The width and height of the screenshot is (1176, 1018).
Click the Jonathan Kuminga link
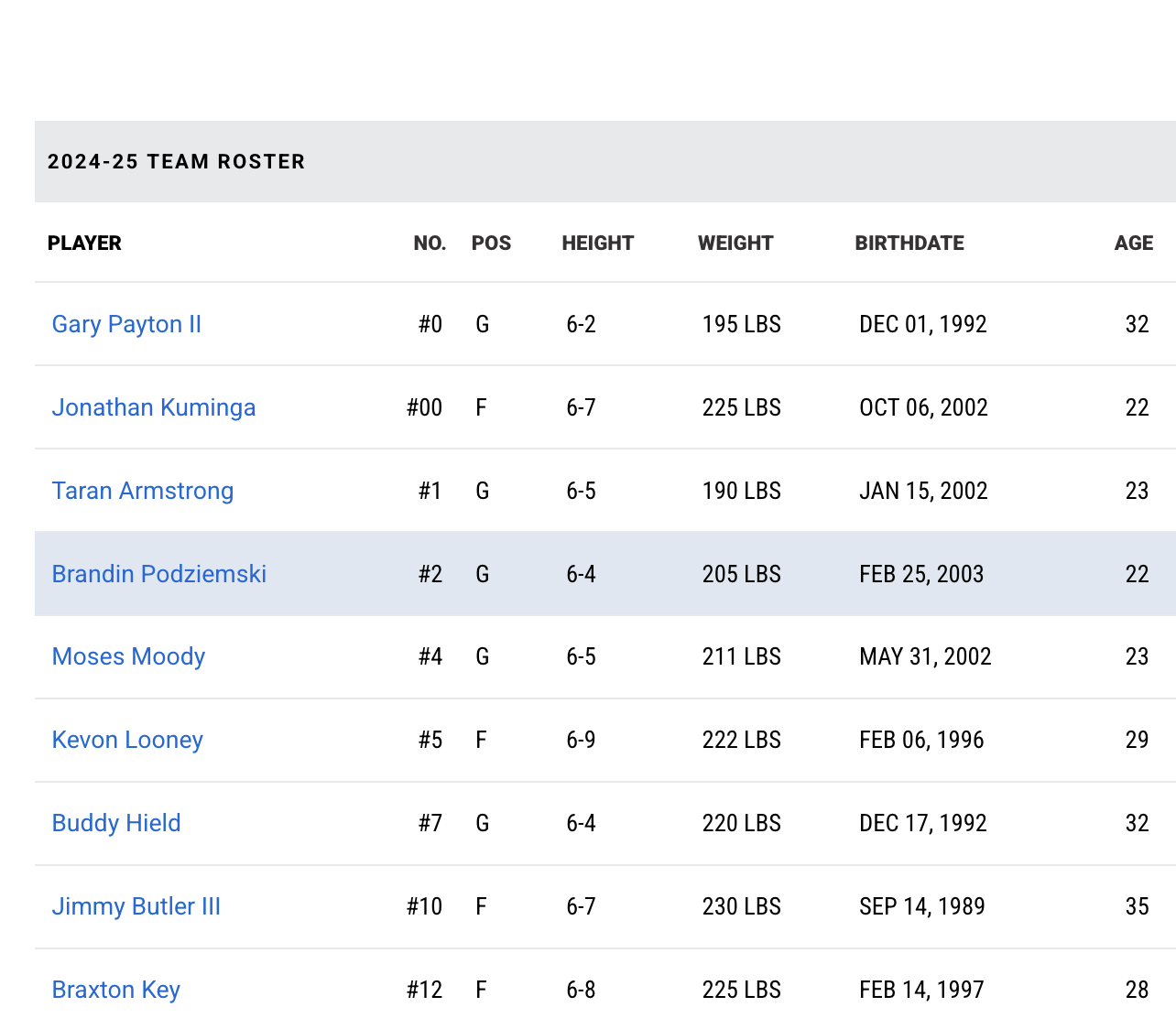point(154,407)
